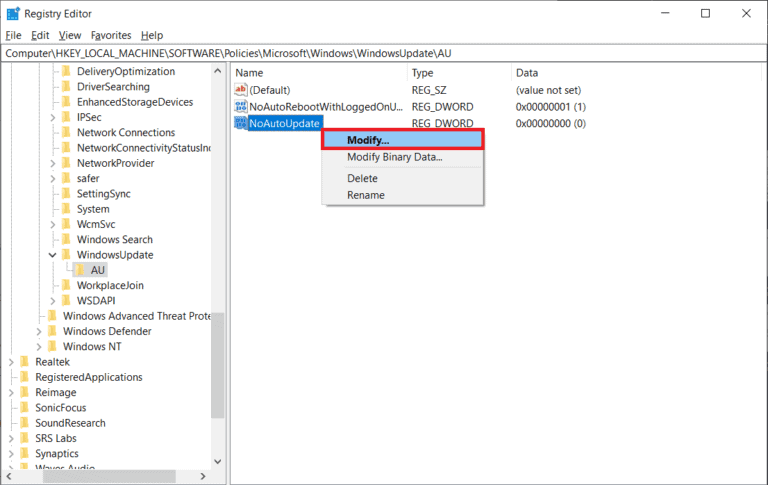Select the NetworkConnectivityStatusIndicator key
Viewport: 768px width, 485px height.
tap(144, 148)
